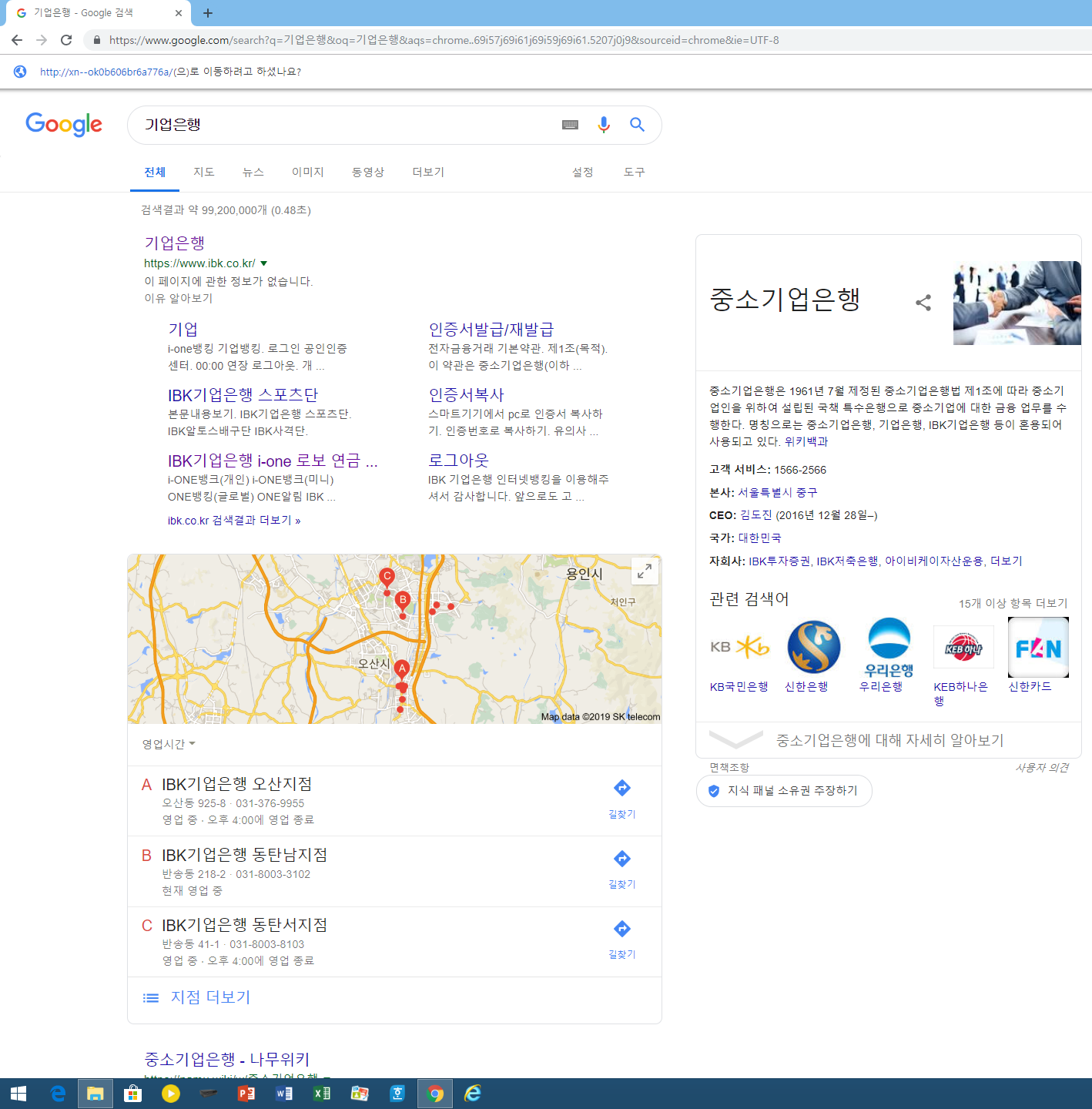Open Windows Start menu

[x=18, y=1094]
